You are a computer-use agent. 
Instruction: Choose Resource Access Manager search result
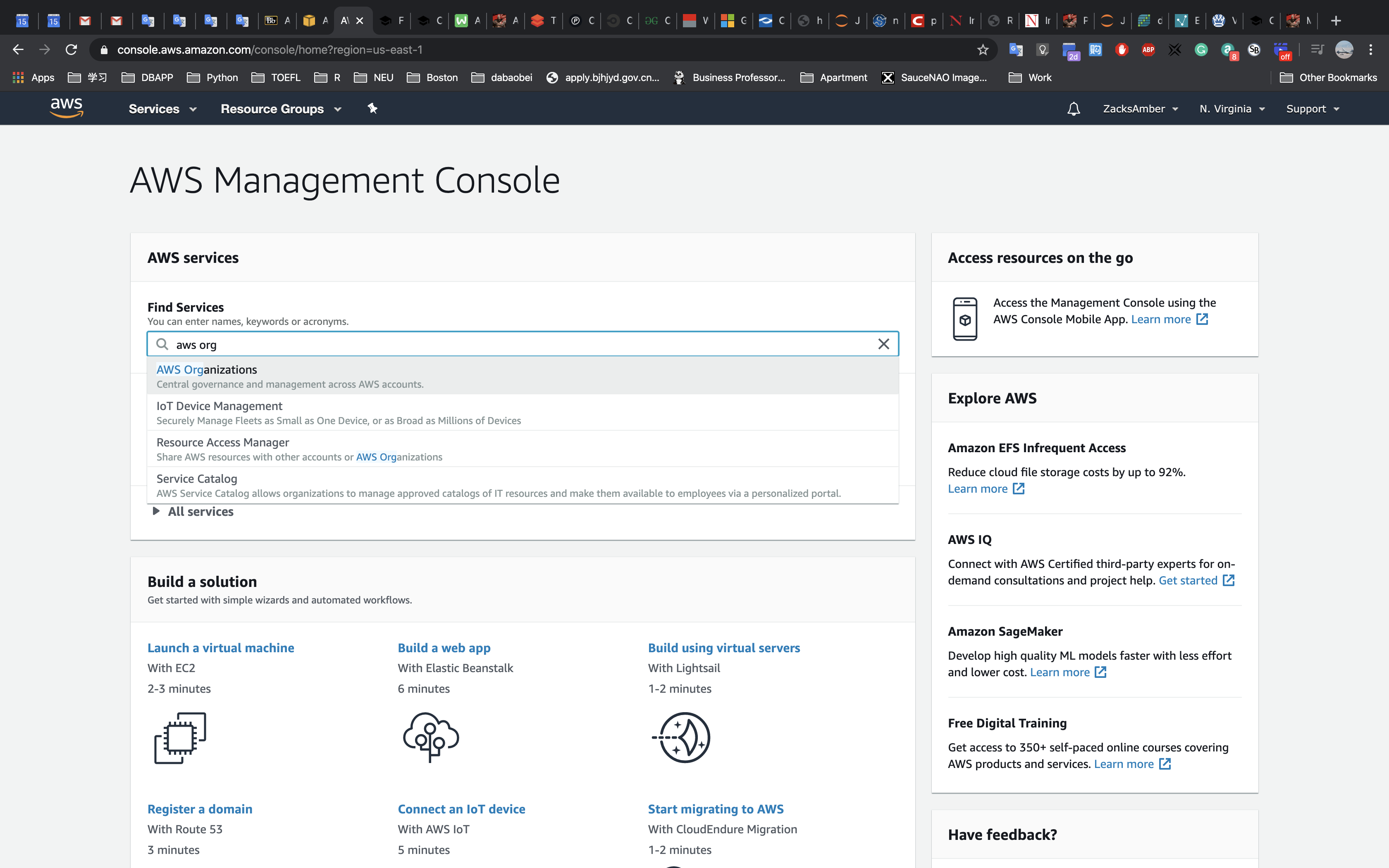point(223,443)
